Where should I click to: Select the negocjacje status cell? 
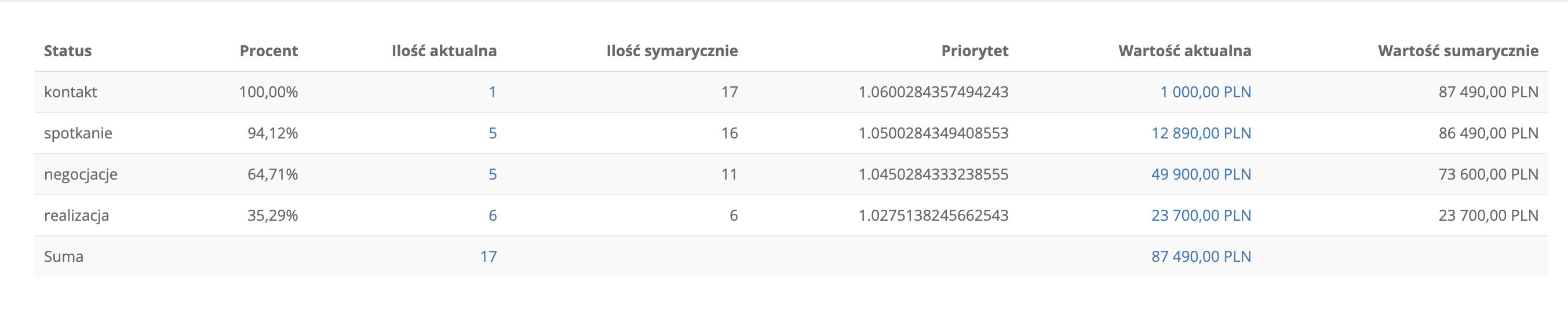pyautogui.click(x=81, y=174)
